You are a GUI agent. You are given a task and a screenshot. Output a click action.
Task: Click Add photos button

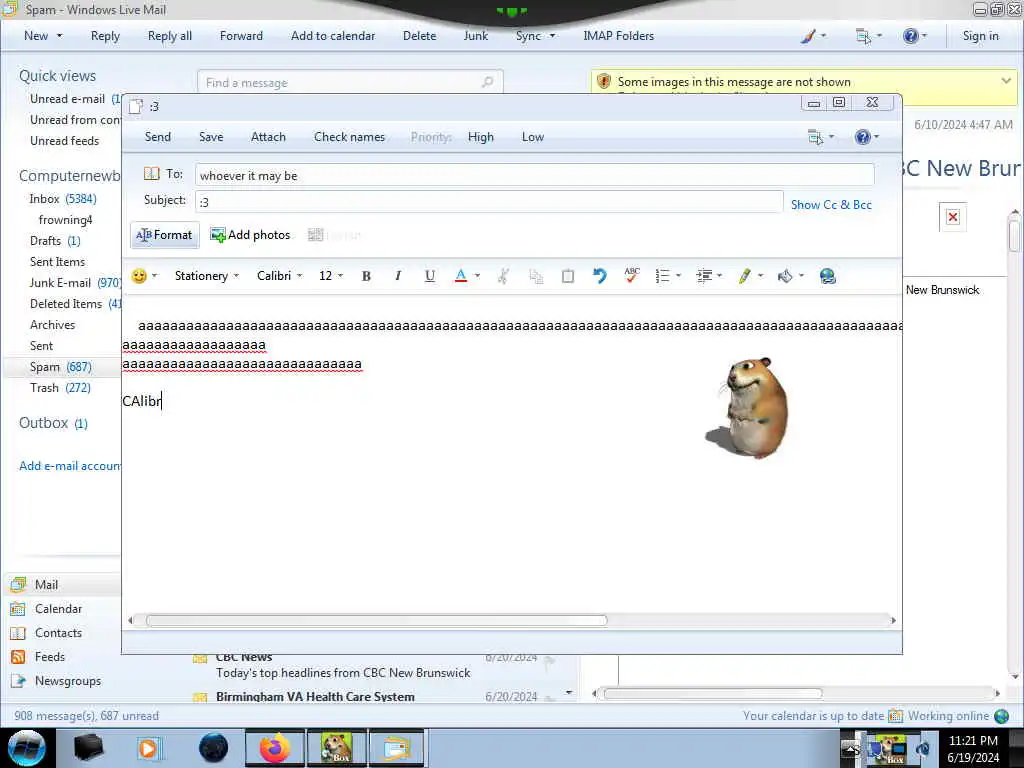pos(250,235)
